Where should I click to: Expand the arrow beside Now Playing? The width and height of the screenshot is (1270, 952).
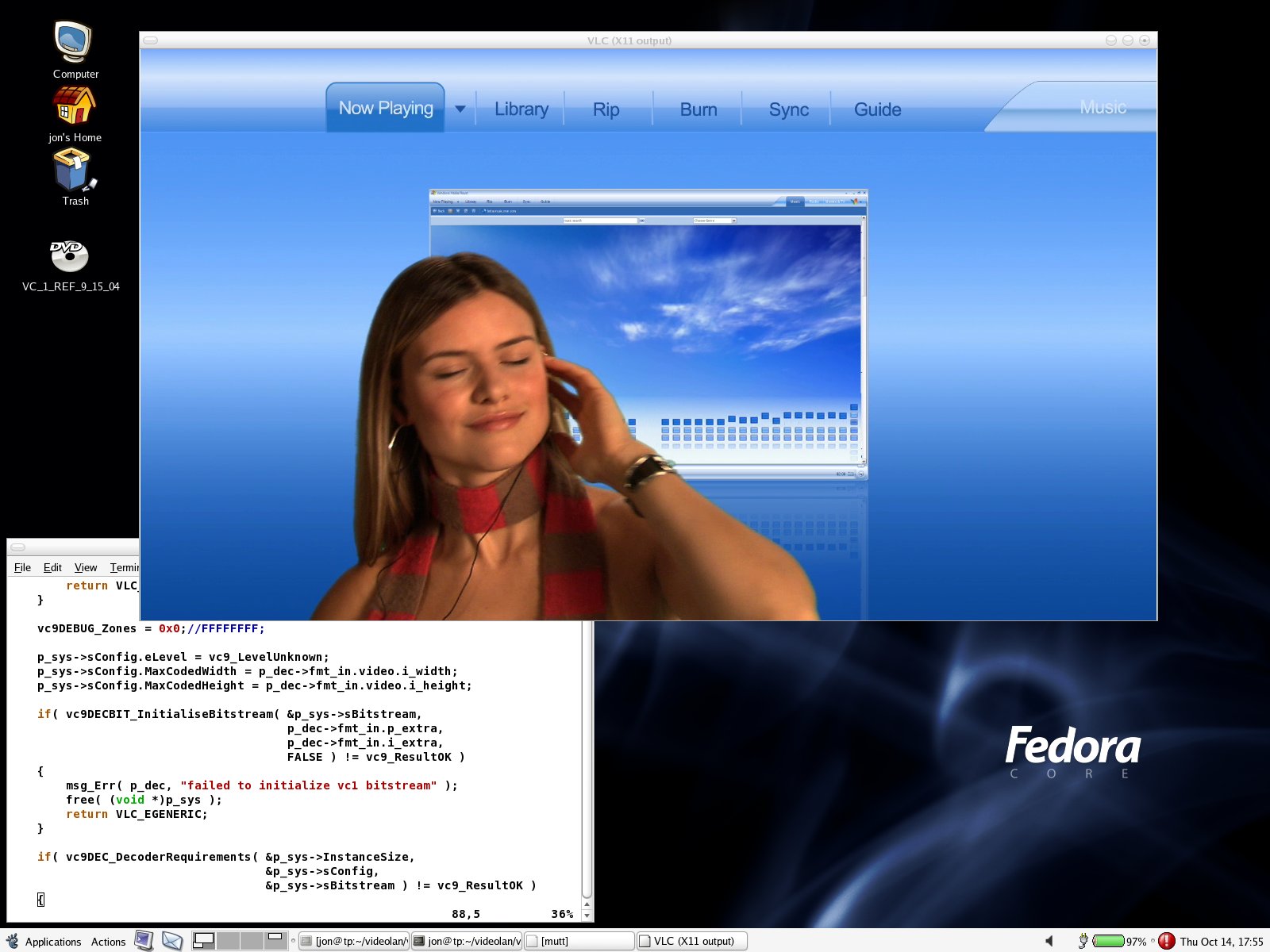click(460, 109)
